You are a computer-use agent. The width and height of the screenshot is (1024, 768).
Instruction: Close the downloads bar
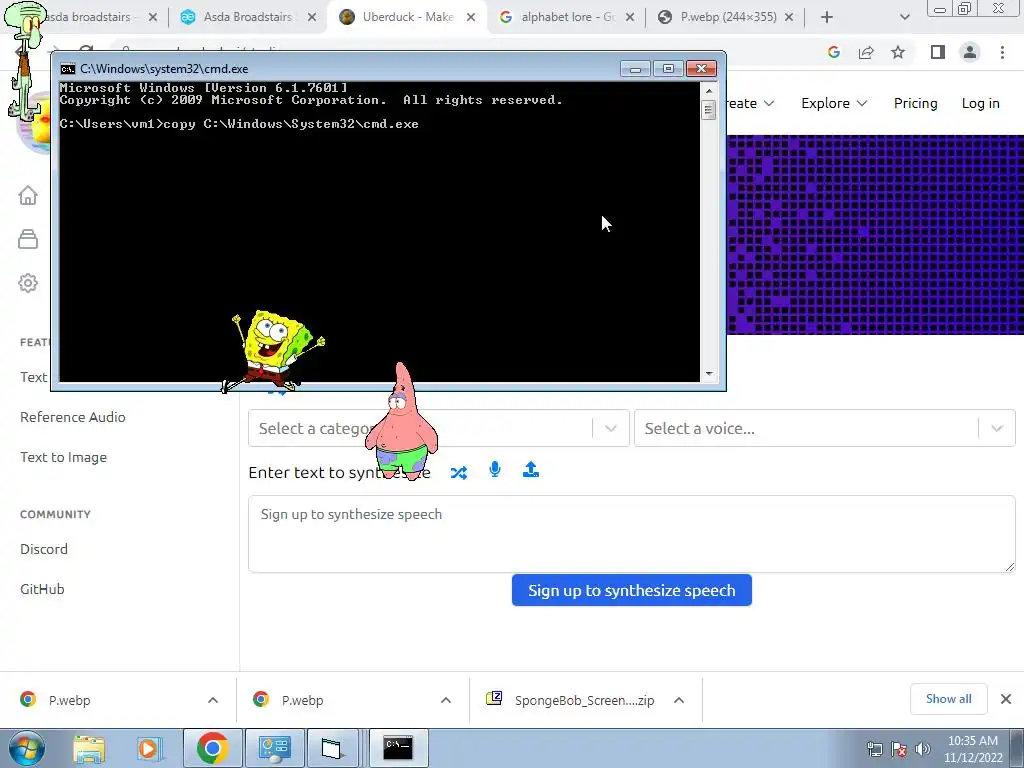1006,699
